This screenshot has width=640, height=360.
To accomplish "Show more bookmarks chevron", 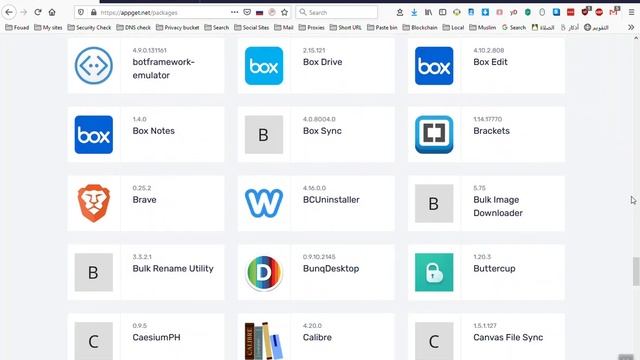I will [631, 27].
